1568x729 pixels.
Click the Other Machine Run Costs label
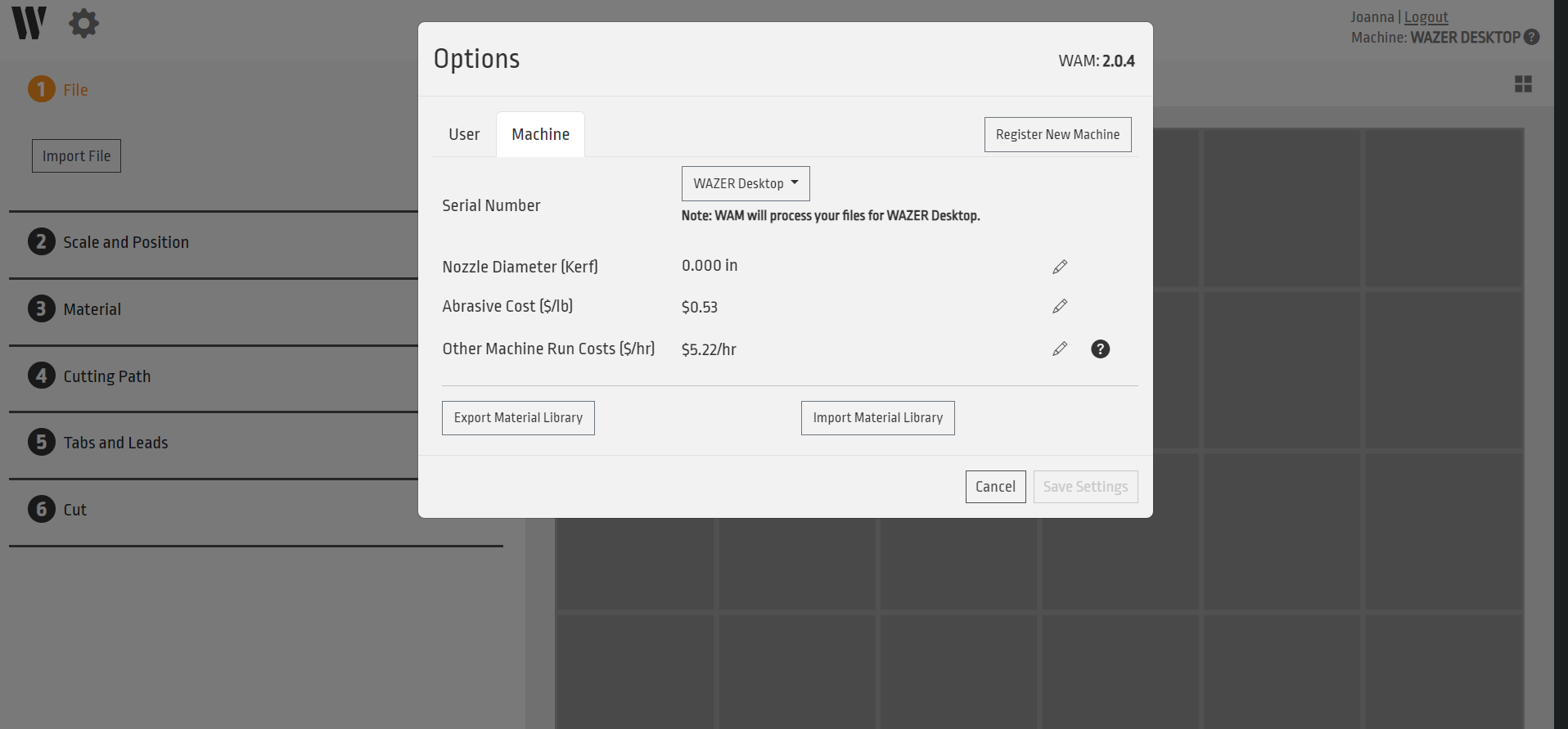pyautogui.click(x=548, y=349)
